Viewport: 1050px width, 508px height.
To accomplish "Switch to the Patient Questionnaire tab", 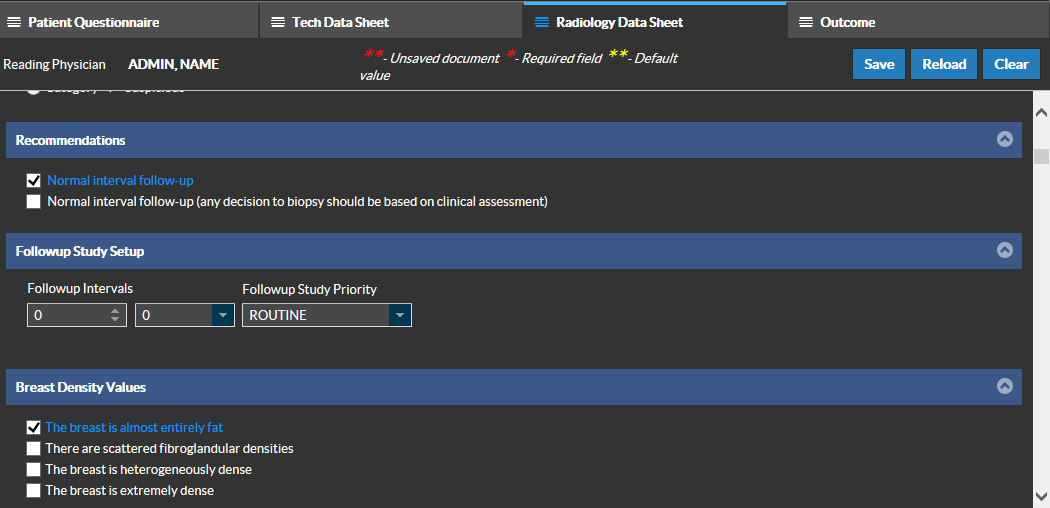I will [92, 22].
